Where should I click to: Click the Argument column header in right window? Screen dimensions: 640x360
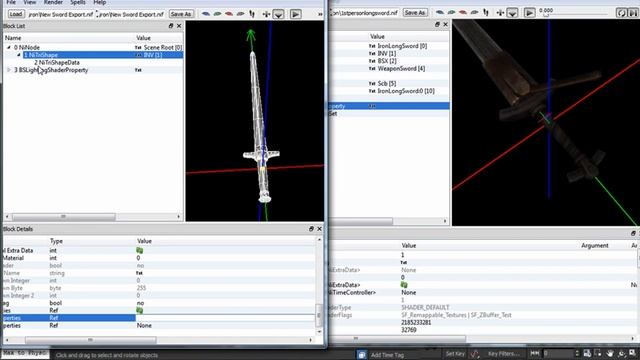click(x=595, y=245)
